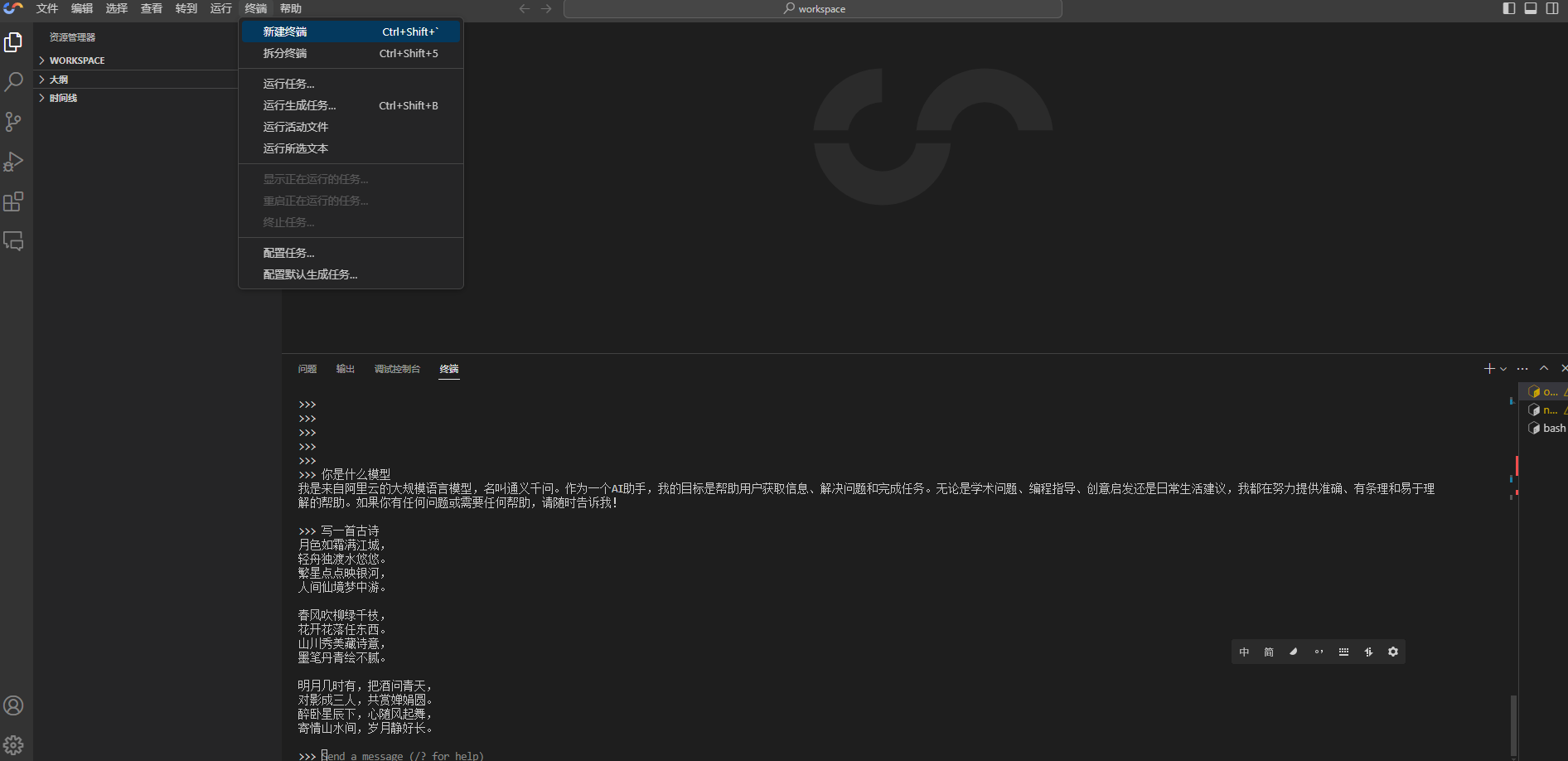This screenshot has height=761, width=1568.
Task: Click the terminal vertical scrollbar
Action: click(1513, 725)
